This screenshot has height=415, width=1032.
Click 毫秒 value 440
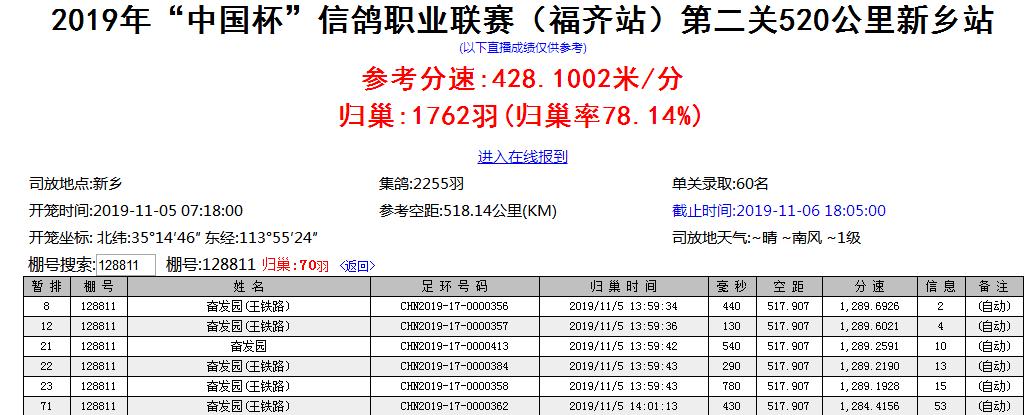[x=731, y=306]
